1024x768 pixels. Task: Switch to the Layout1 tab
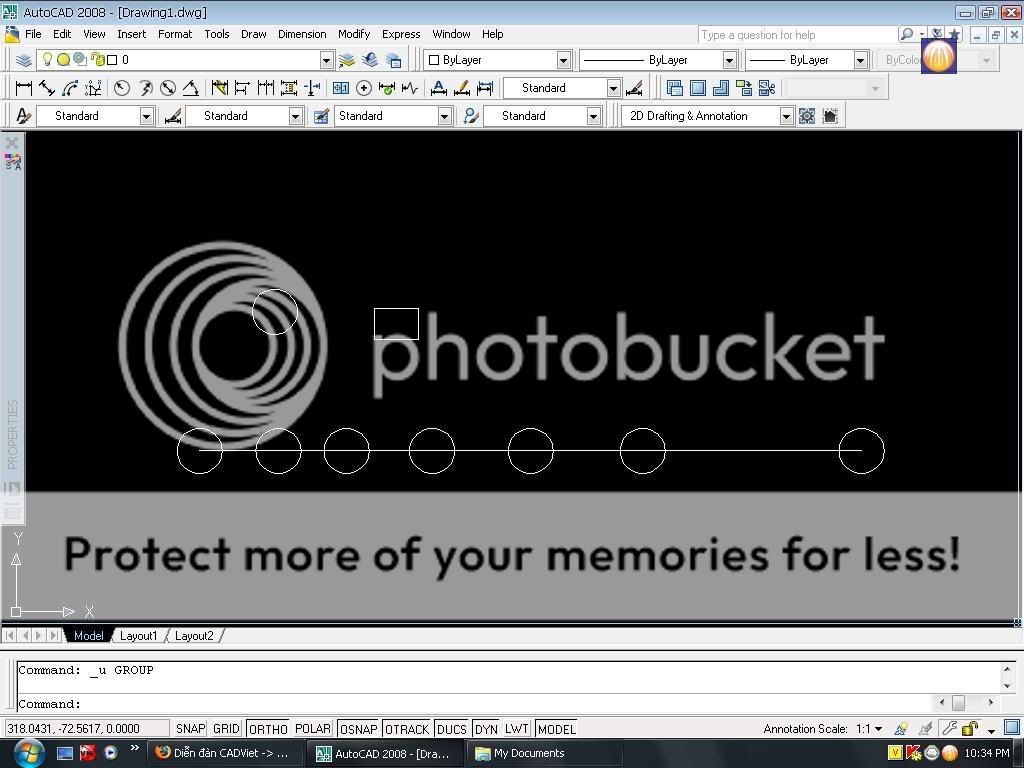click(x=138, y=635)
